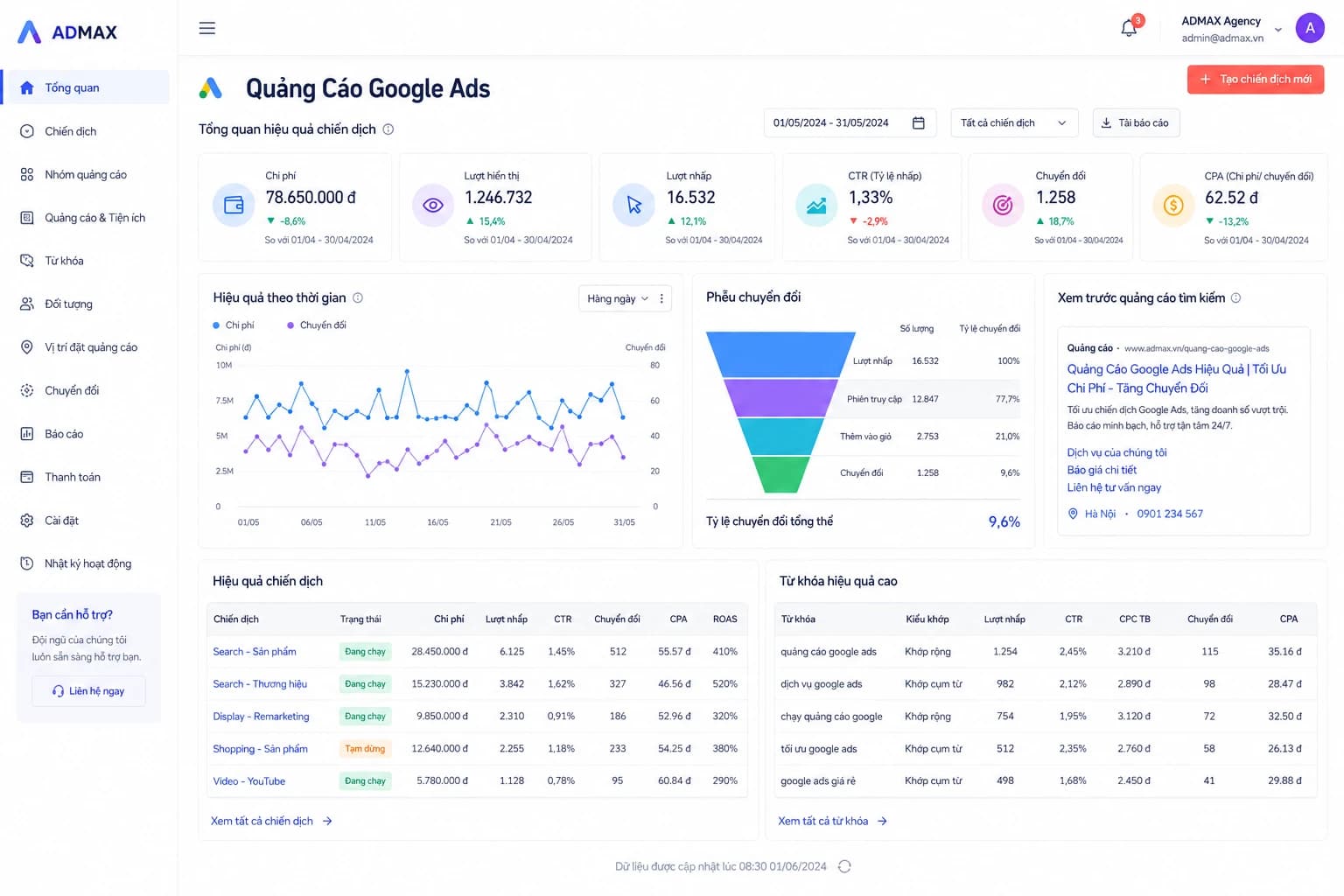Screen dimensions: 1344x896
Task: Click info icon beside Hiệu quả theo thời gian
Action: [358, 297]
